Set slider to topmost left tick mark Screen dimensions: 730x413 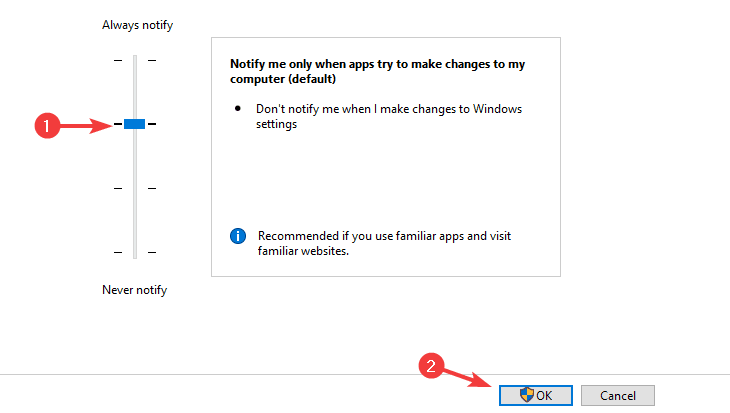(118, 61)
